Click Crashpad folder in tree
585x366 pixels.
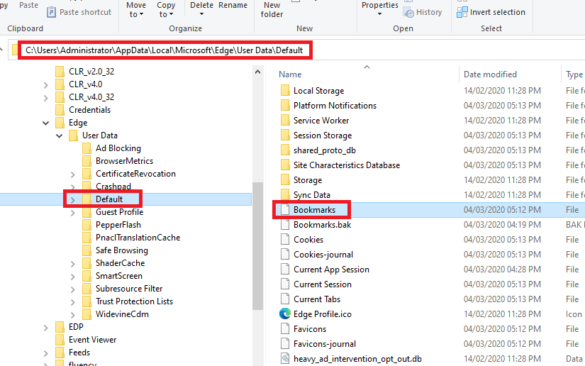[x=107, y=186]
